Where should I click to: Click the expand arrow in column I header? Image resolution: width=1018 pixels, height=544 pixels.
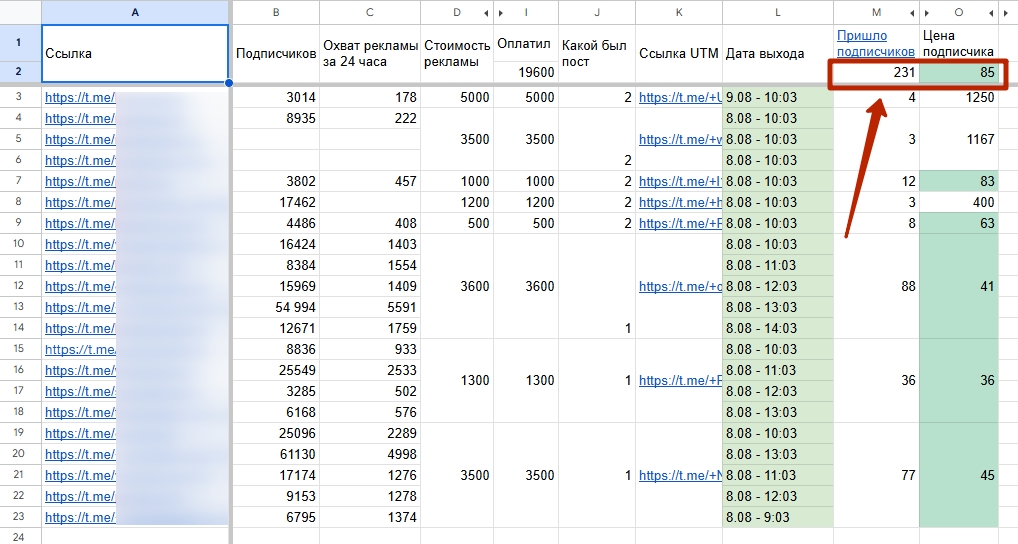pyautogui.click(x=501, y=13)
